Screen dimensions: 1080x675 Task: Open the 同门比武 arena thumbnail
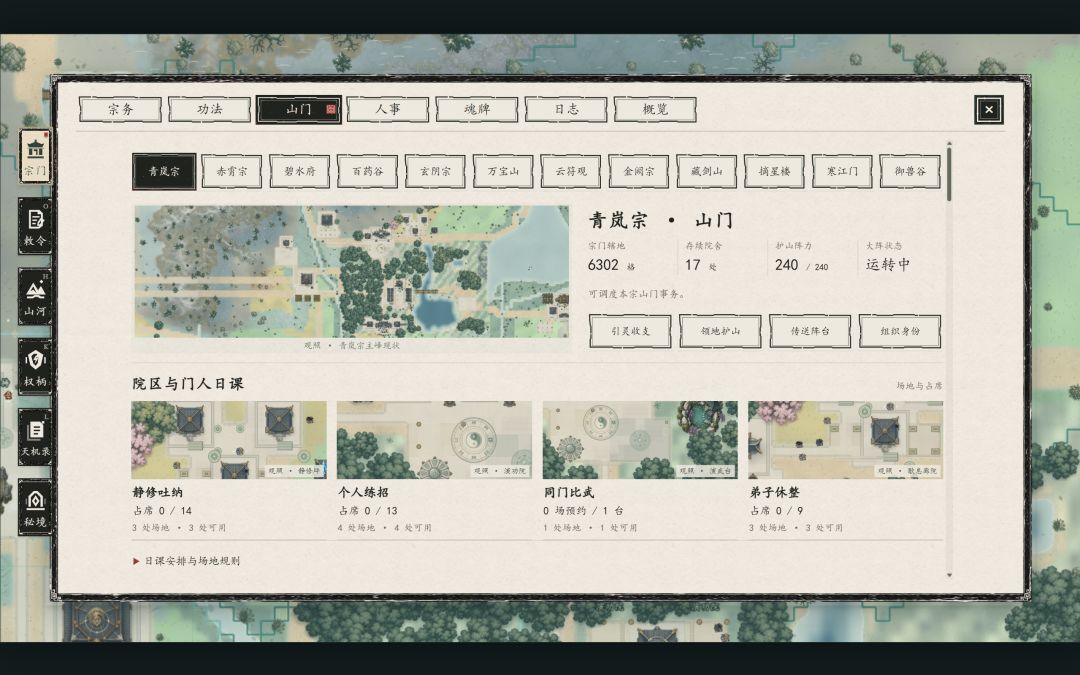(640, 440)
